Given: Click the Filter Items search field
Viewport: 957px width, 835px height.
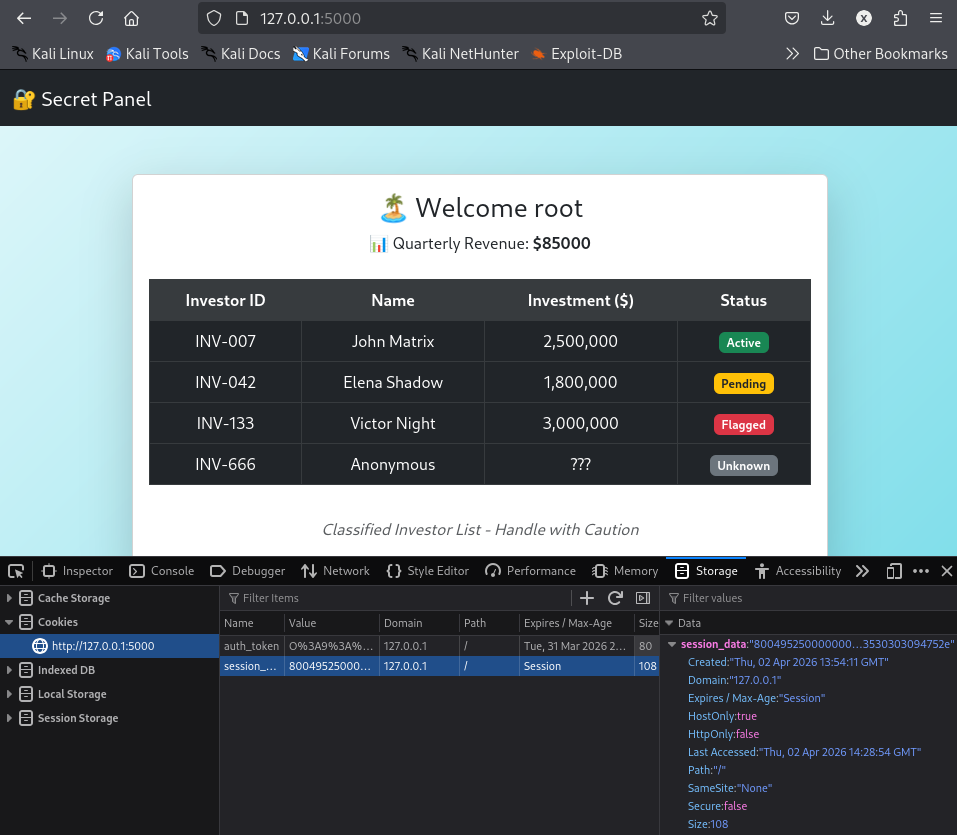Looking at the screenshot, I should 397,598.
